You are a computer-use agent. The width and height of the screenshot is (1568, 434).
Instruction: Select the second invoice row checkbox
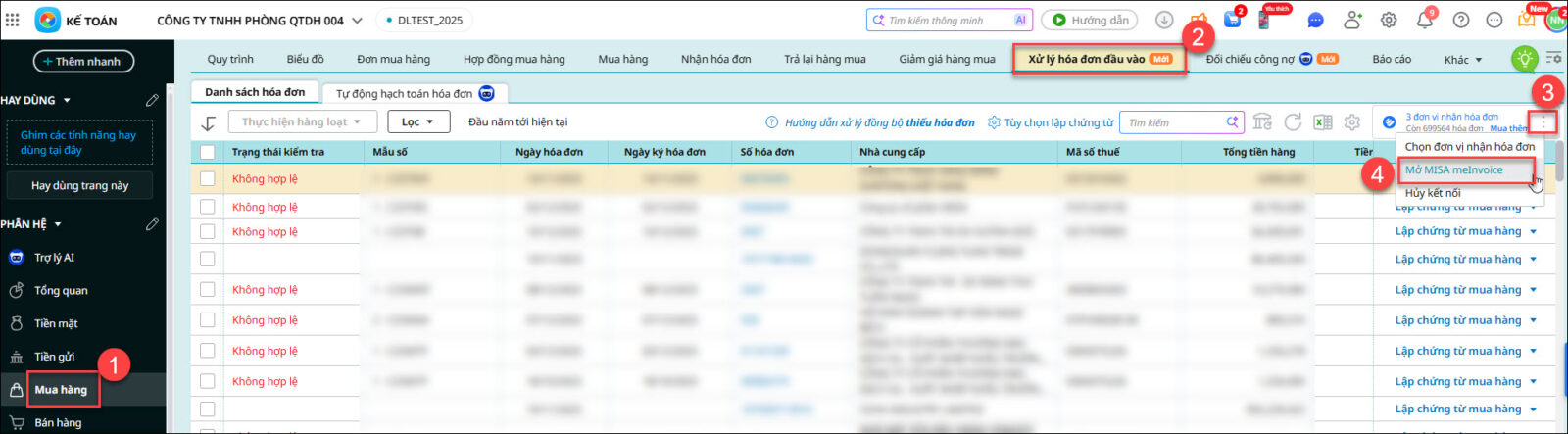coord(207,207)
